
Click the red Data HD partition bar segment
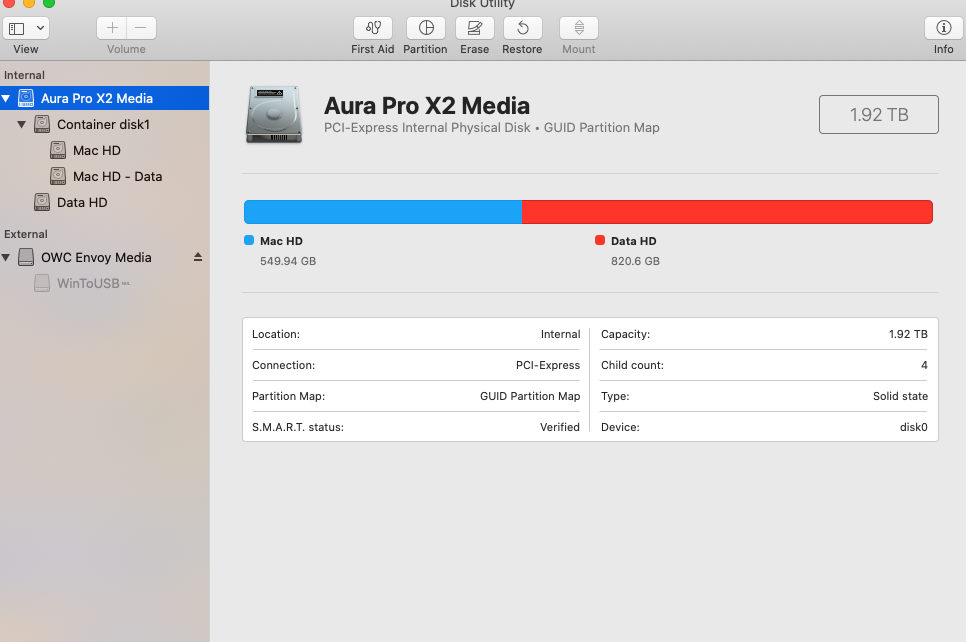click(728, 212)
